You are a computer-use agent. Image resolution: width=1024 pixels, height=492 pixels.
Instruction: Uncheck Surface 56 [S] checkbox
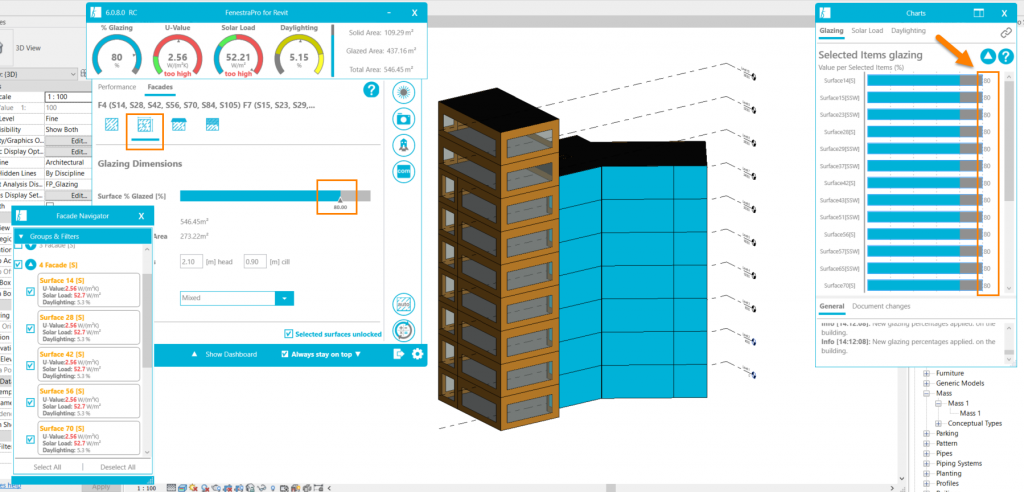coord(30,402)
